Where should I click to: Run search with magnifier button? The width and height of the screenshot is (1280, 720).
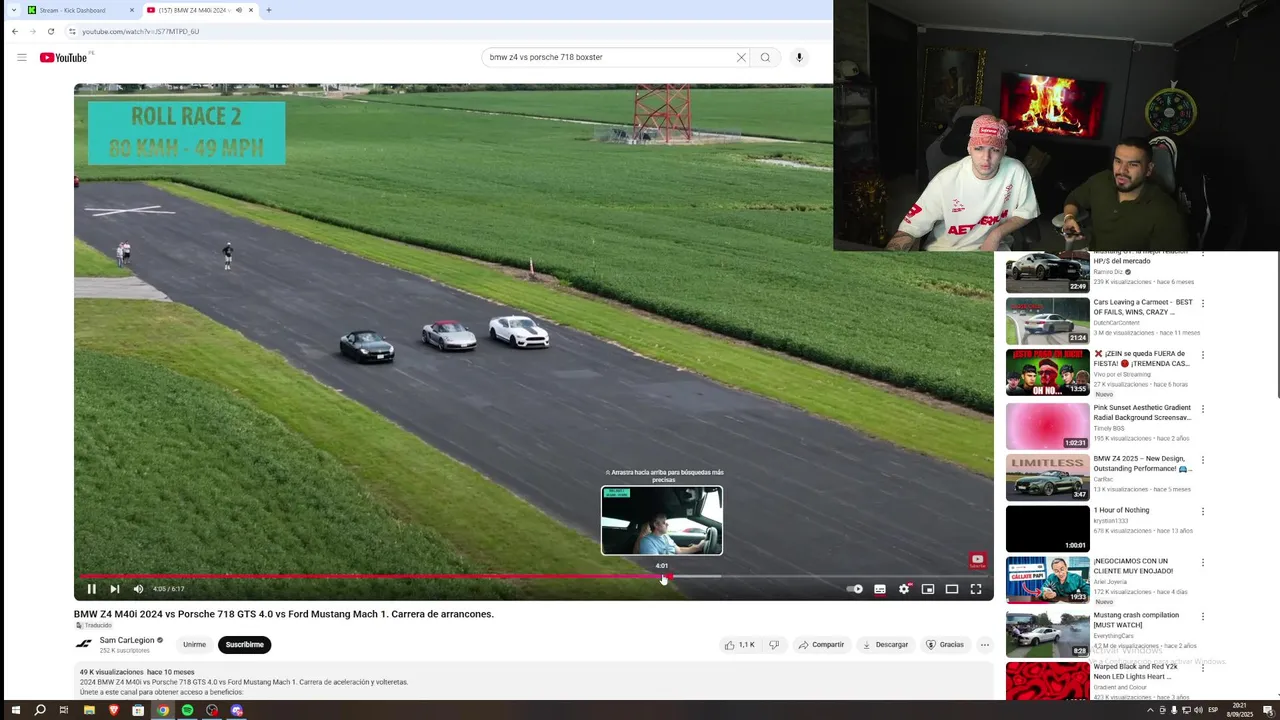pos(765,57)
